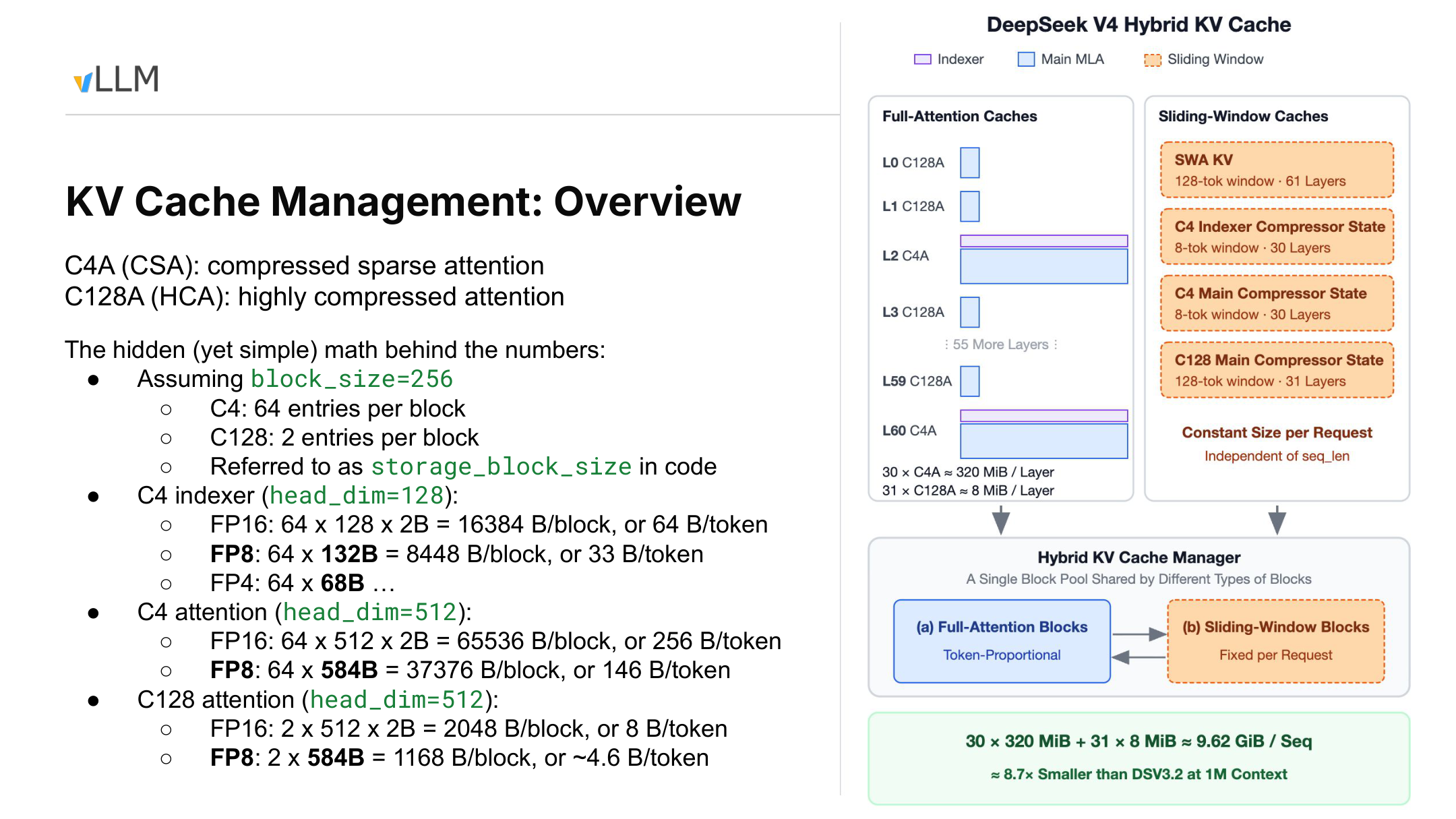1456x819 pixels.
Task: Click 'C128A (HCA): highly compressed attention' line
Action: pyautogui.click(x=314, y=297)
